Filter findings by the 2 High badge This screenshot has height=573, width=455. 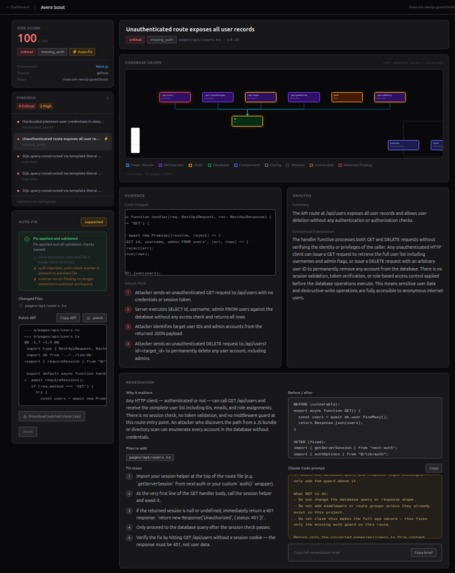pyautogui.click(x=46, y=106)
